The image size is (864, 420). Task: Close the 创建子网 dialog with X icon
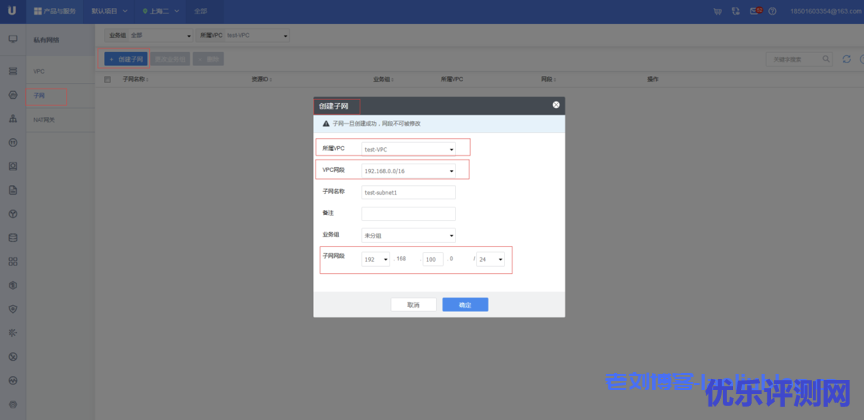tap(556, 105)
